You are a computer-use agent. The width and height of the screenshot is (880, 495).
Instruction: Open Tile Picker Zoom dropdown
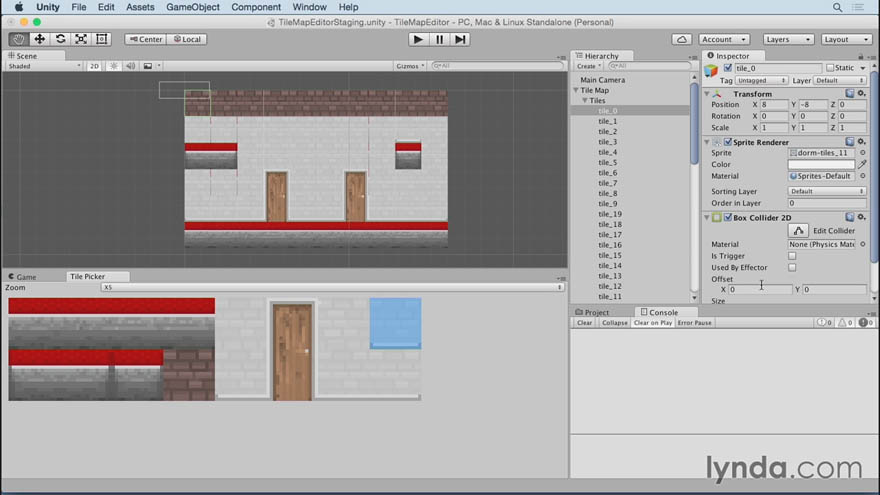coord(332,287)
